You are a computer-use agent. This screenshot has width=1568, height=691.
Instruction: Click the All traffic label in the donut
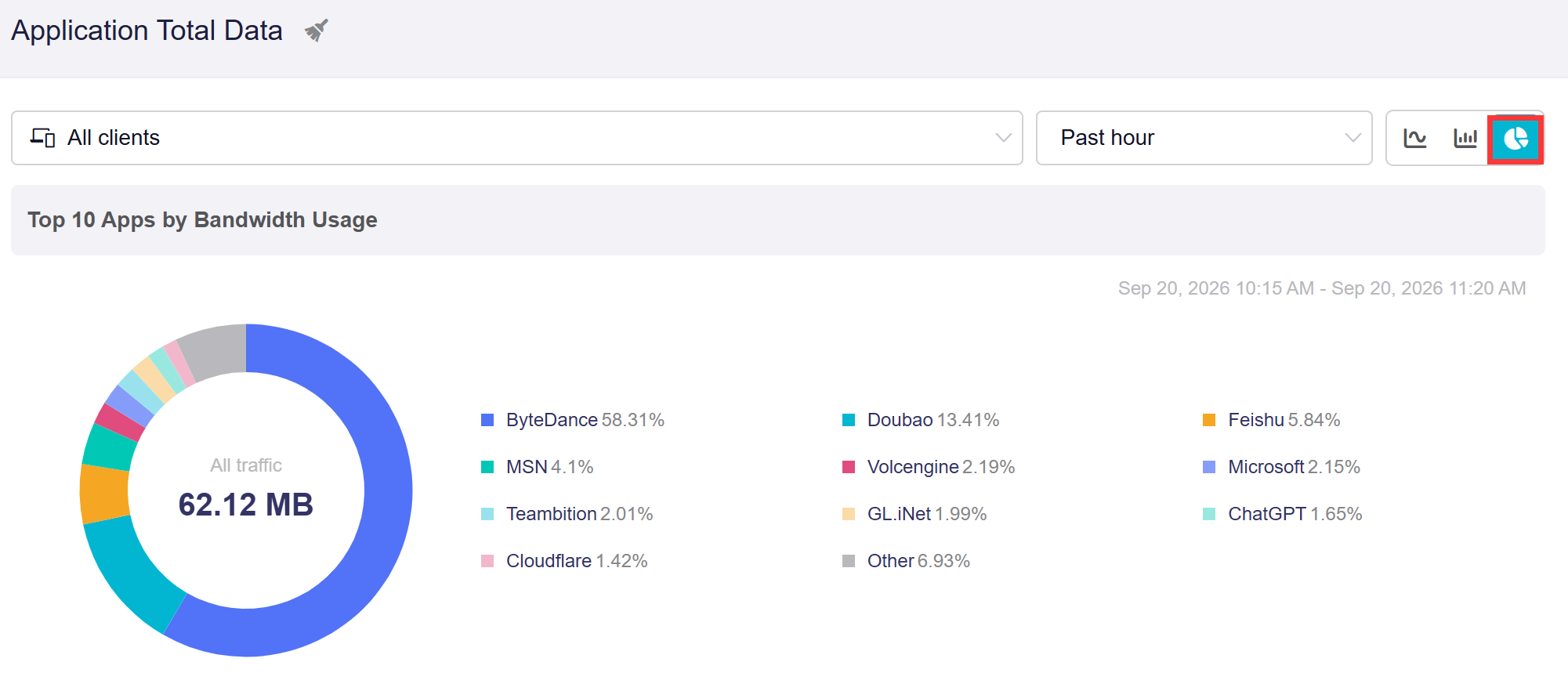(246, 465)
